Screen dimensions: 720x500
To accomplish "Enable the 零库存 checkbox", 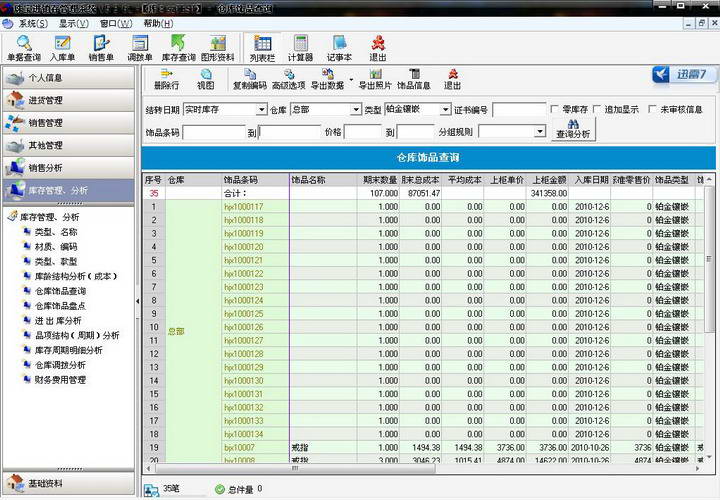I will click(555, 109).
